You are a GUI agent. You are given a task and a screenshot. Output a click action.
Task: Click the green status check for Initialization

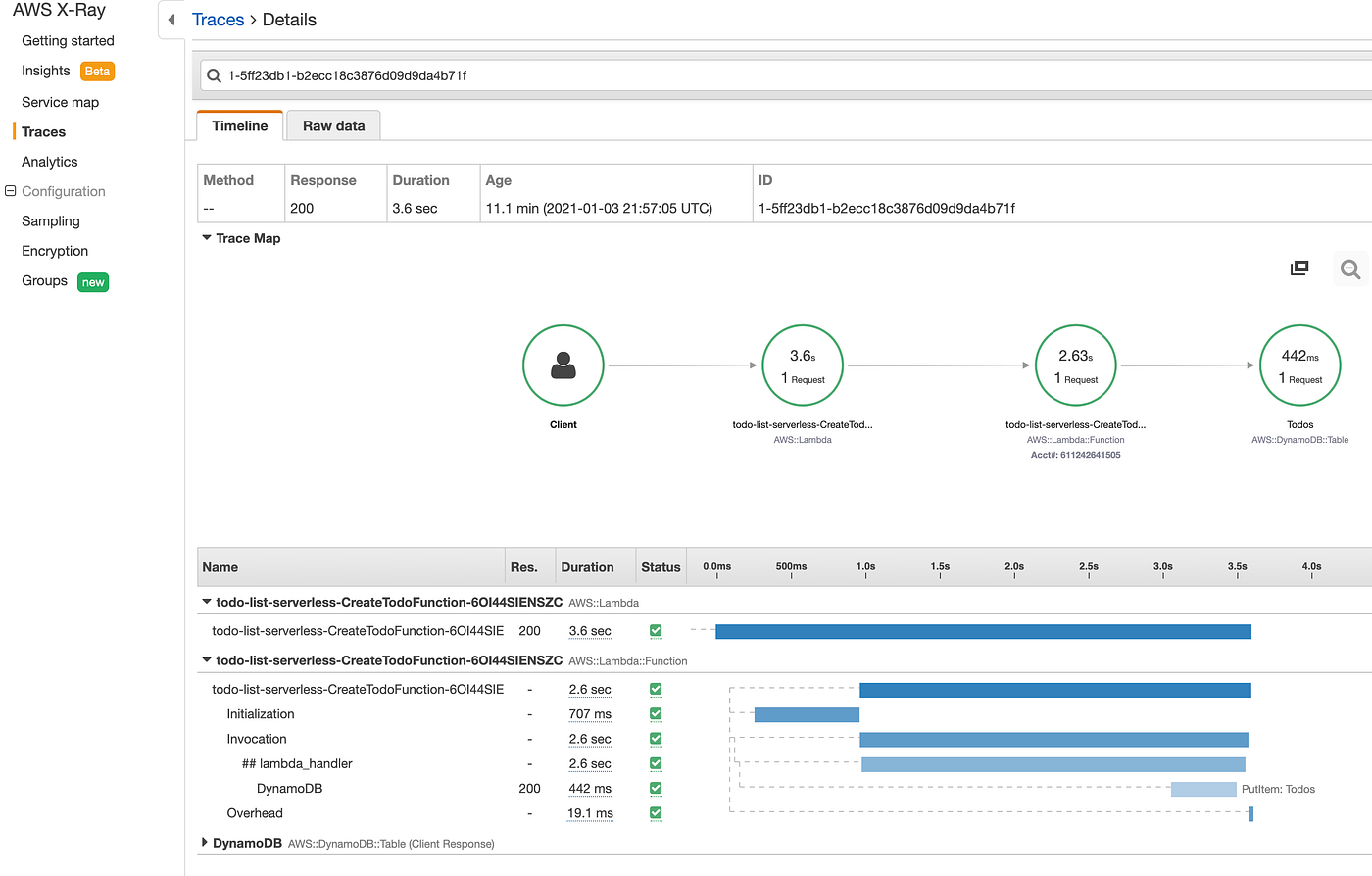656,713
